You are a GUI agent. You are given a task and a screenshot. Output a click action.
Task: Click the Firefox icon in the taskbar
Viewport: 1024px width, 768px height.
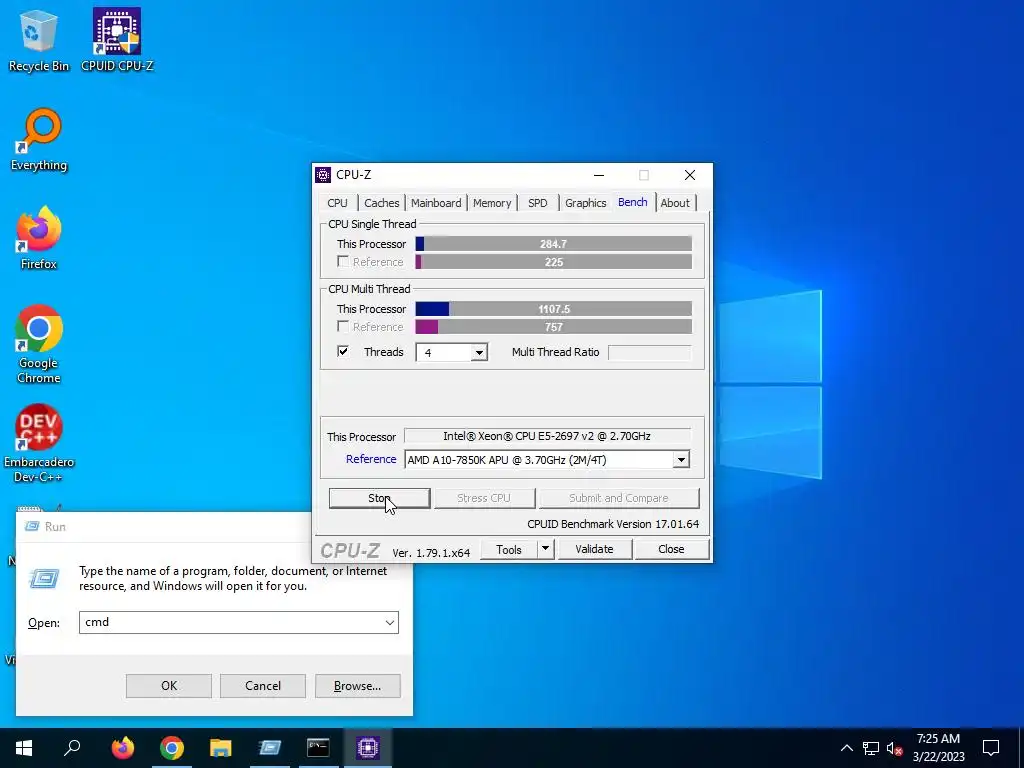click(122, 748)
